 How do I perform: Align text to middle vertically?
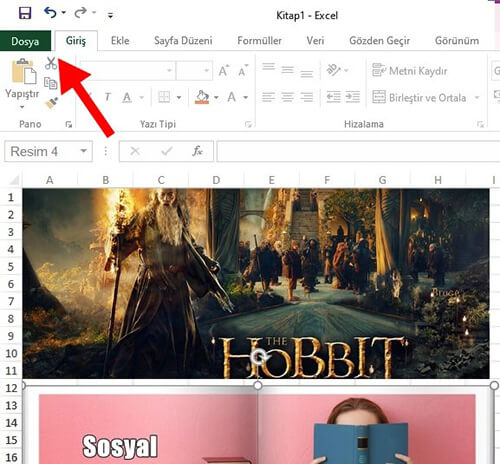click(x=287, y=70)
